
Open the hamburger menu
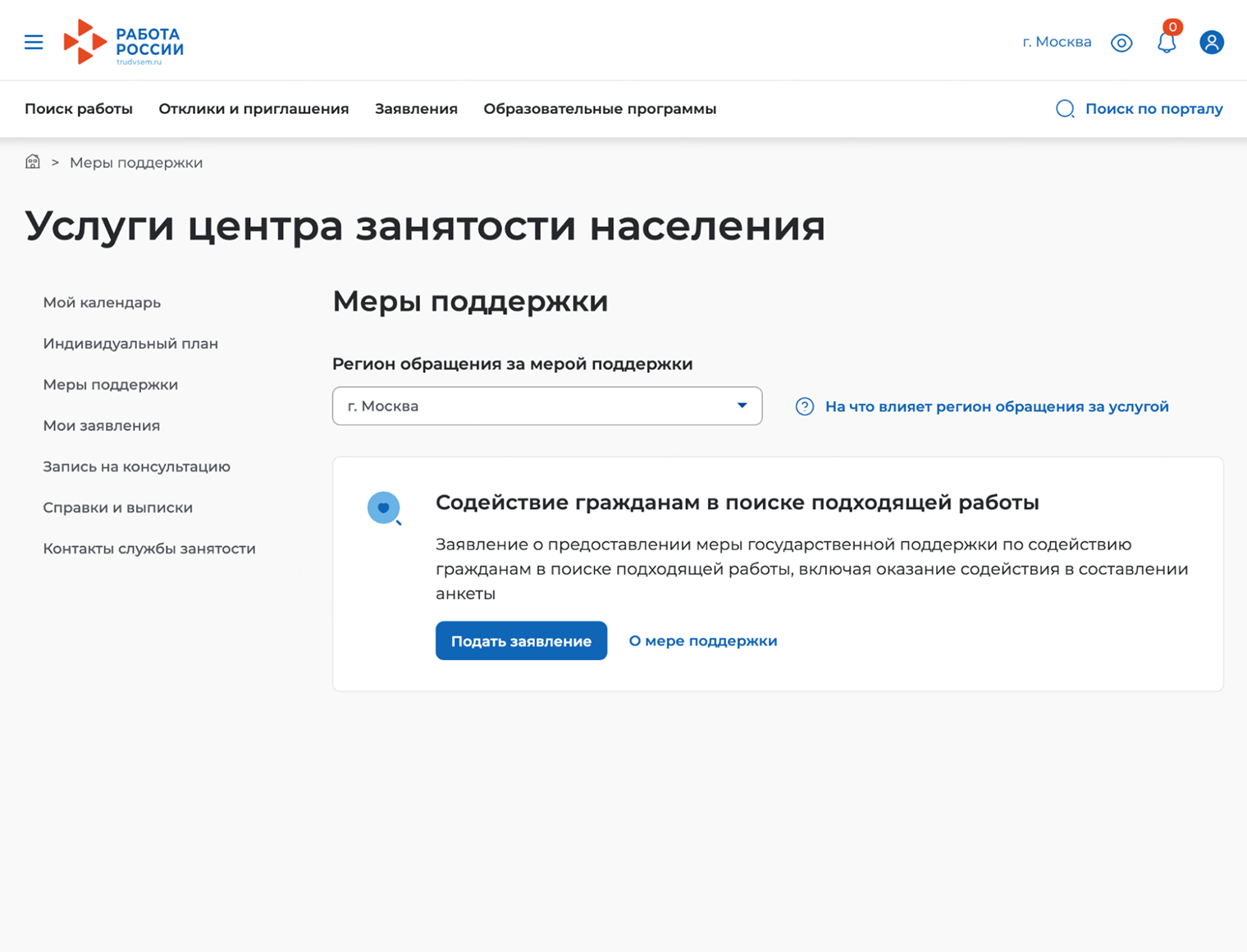34,42
